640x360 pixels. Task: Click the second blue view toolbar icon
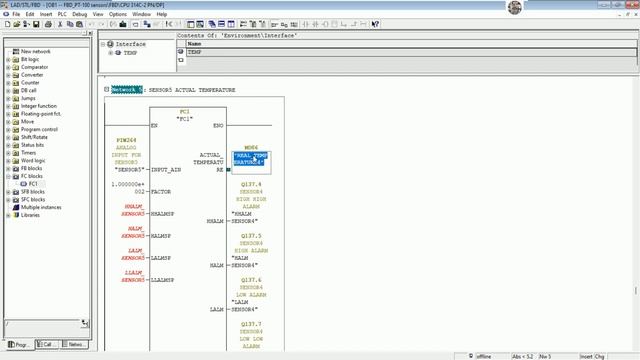pyautogui.click(x=222, y=24)
